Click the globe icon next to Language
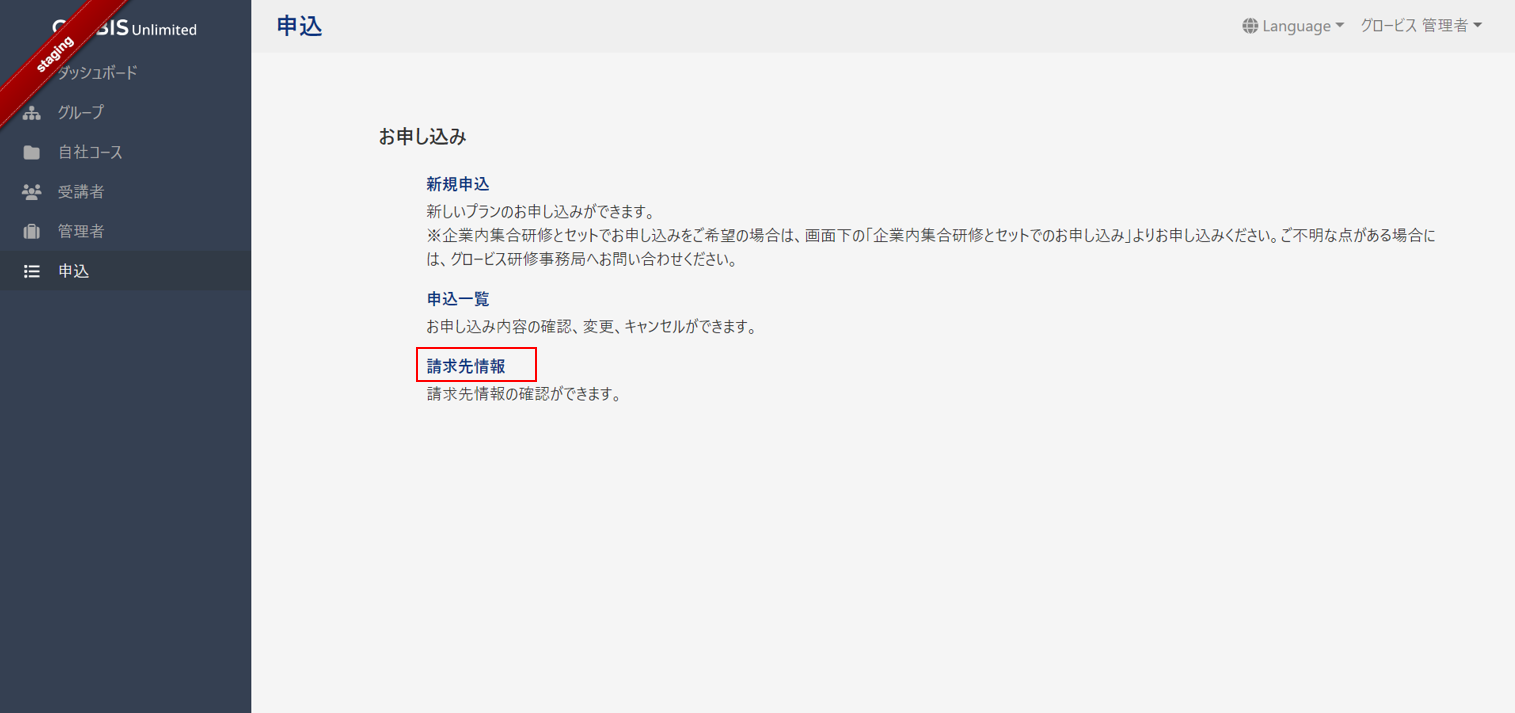The width and height of the screenshot is (1515, 713). coord(1250,26)
